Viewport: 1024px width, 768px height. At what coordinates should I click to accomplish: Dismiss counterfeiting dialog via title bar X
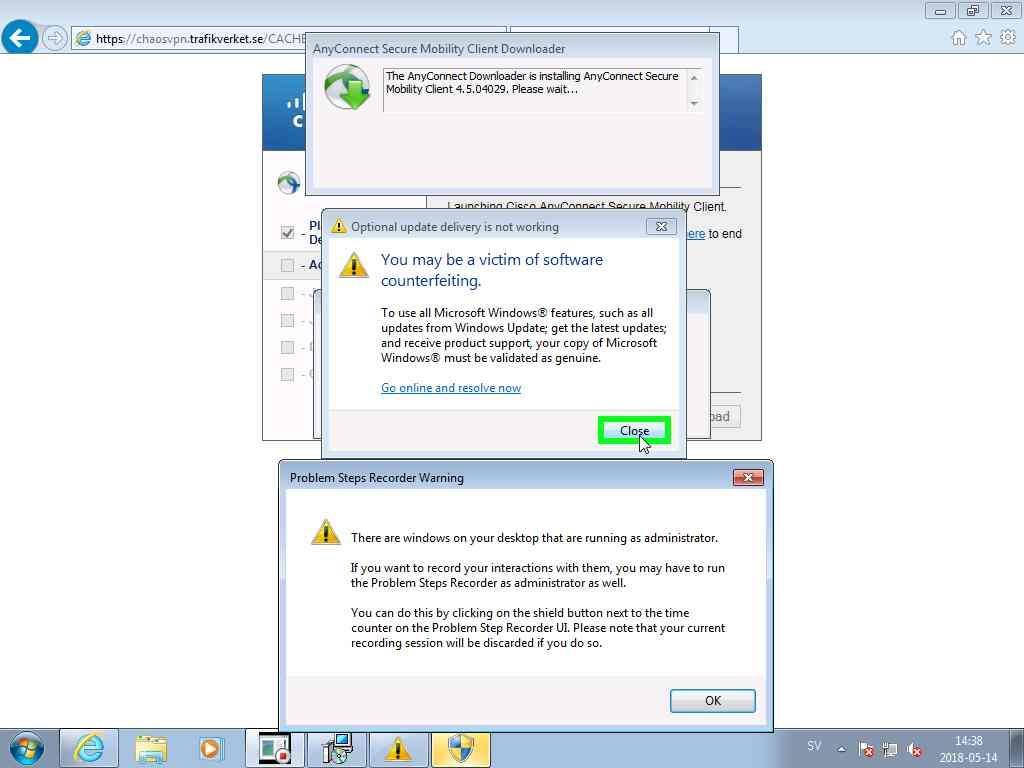point(661,226)
